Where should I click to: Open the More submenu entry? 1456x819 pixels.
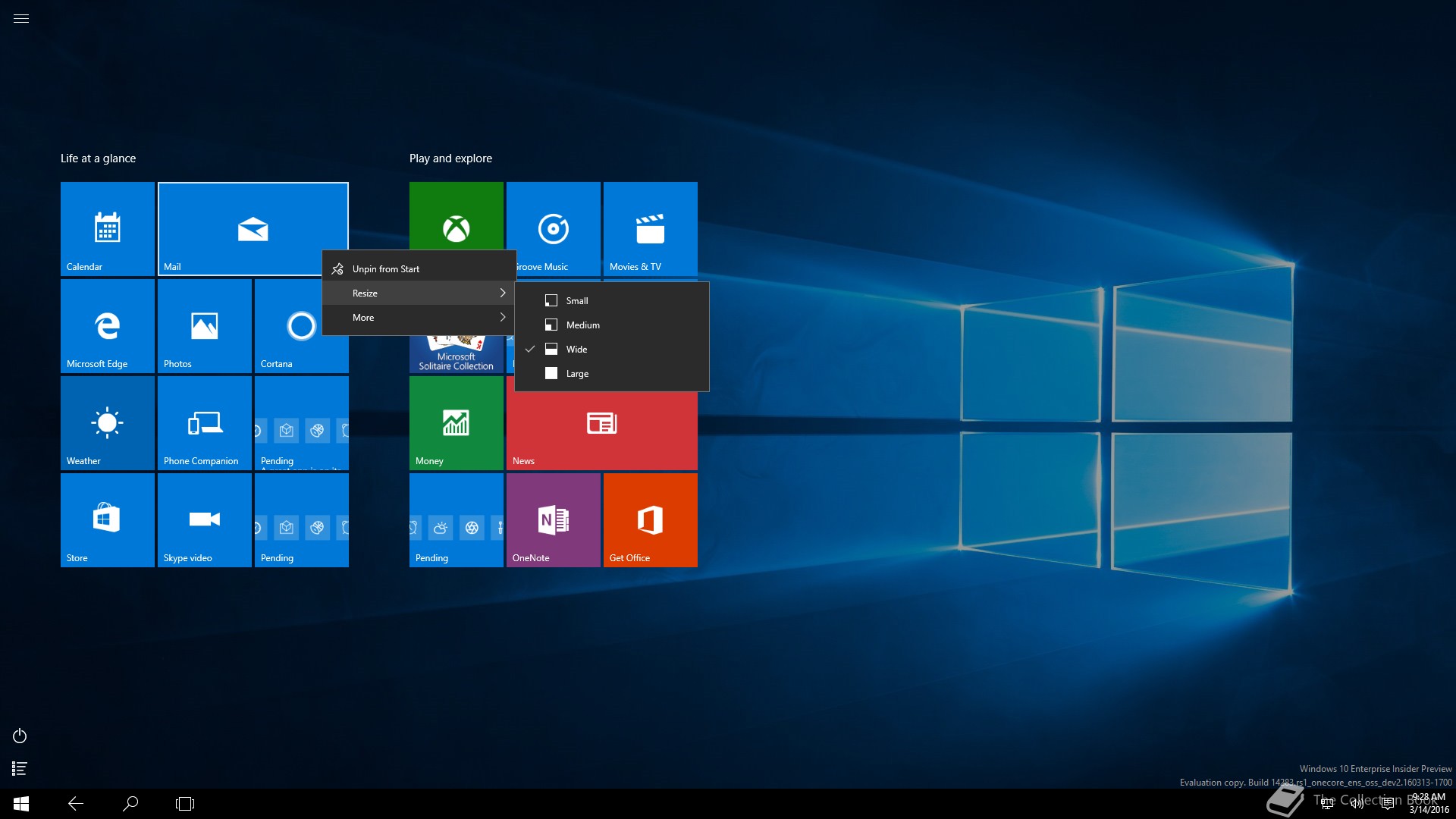(x=419, y=318)
